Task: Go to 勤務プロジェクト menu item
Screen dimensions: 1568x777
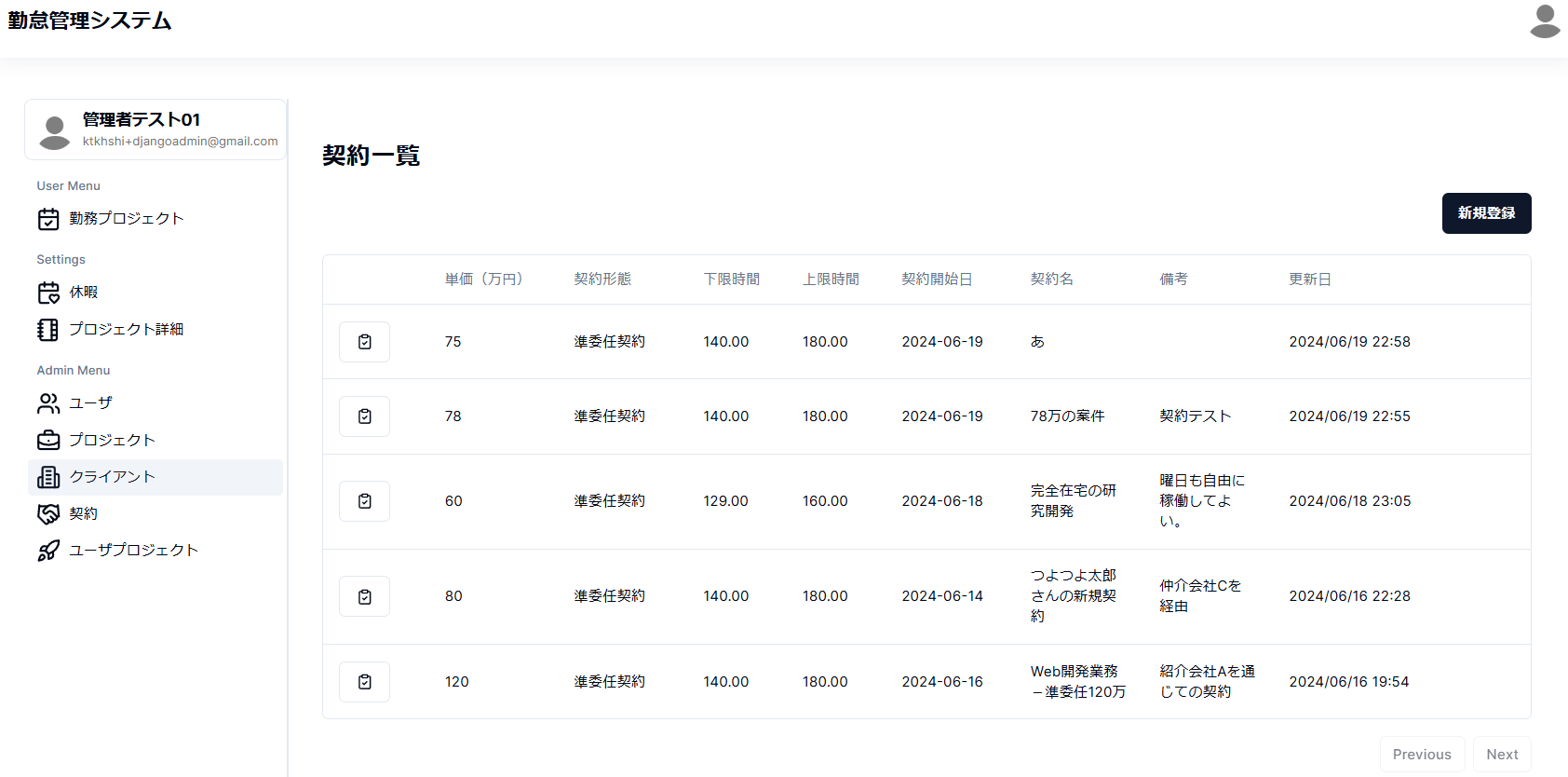Action: (155, 219)
